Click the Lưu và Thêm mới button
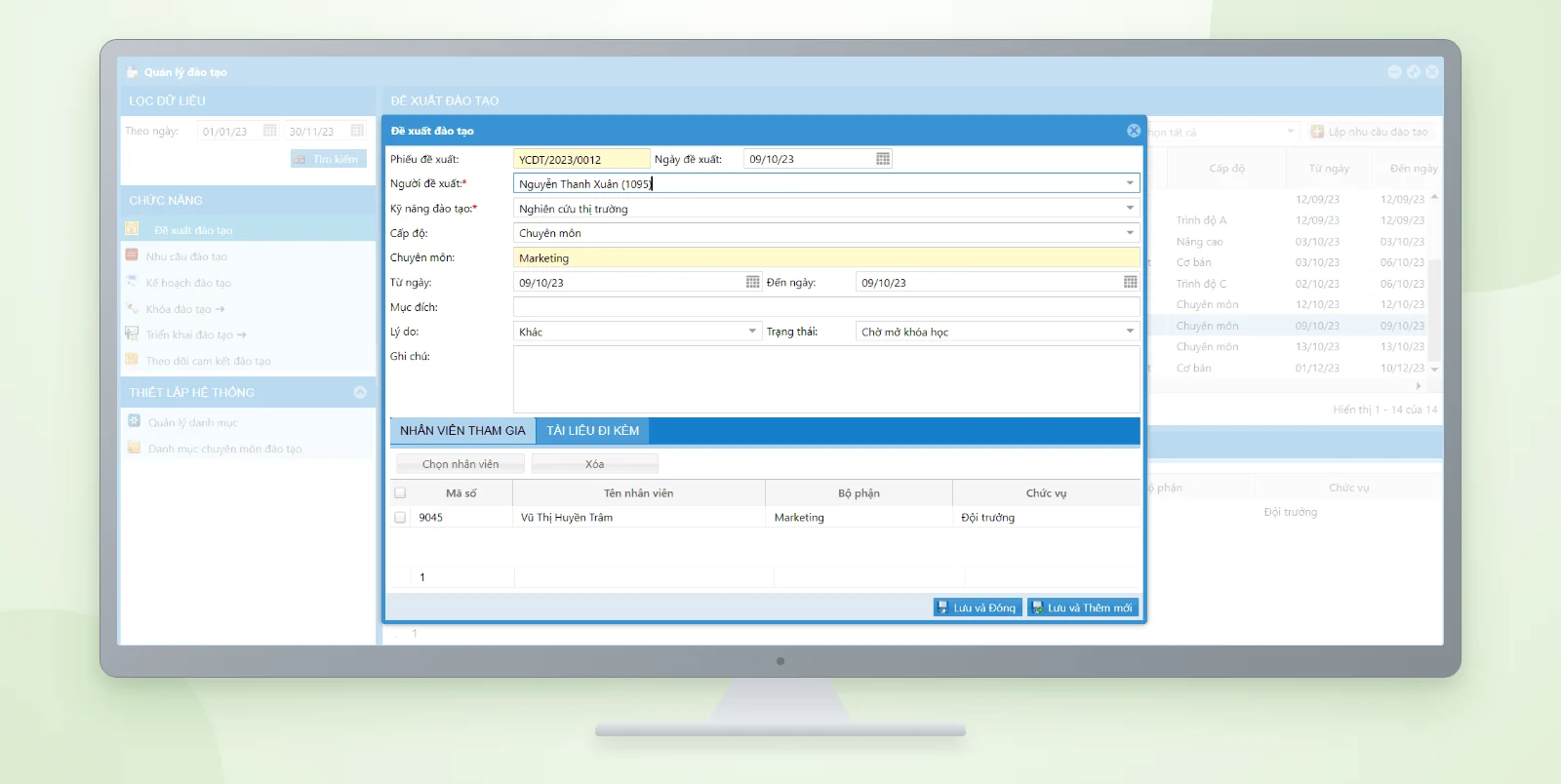Screen dimensions: 1561x784 (x=1083, y=608)
